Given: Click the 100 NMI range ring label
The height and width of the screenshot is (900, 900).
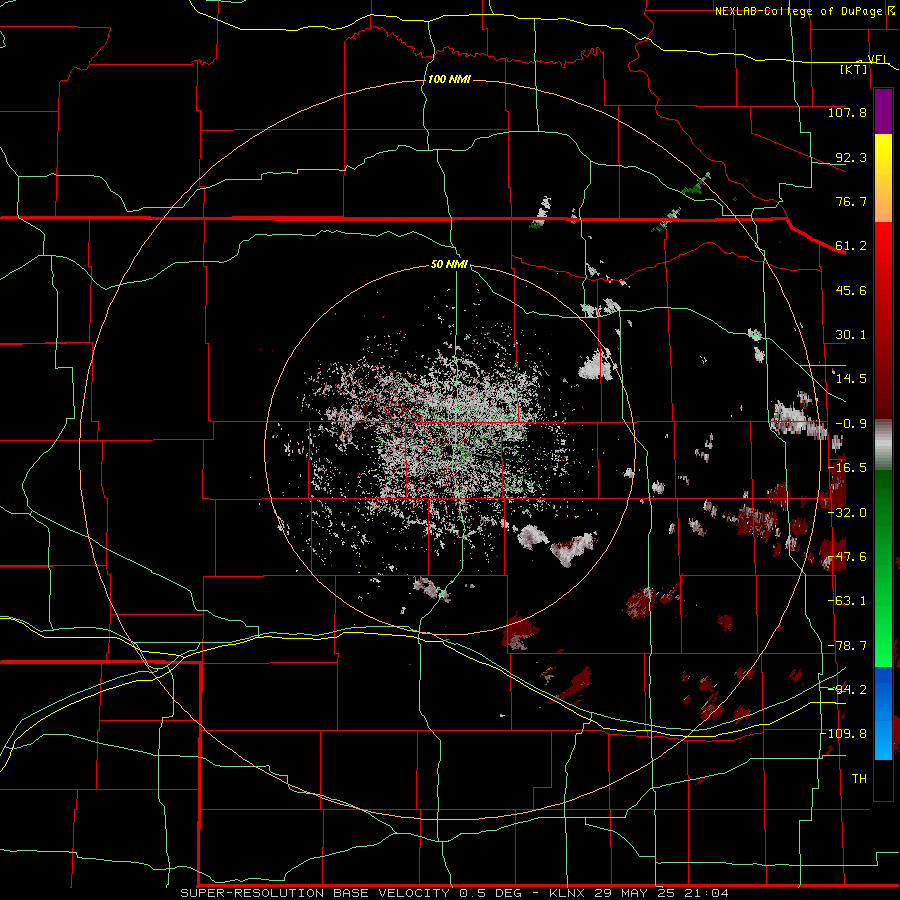Looking at the screenshot, I should point(449,79).
